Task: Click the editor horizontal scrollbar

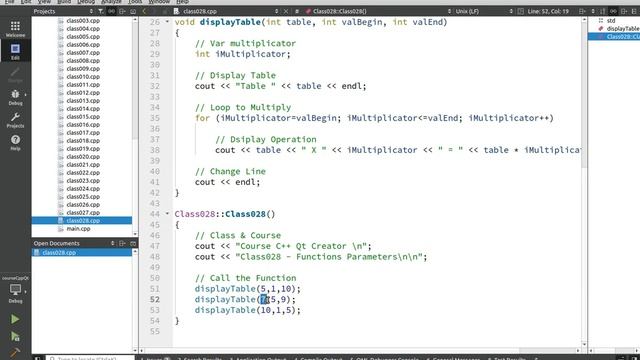Action: pos(359,351)
